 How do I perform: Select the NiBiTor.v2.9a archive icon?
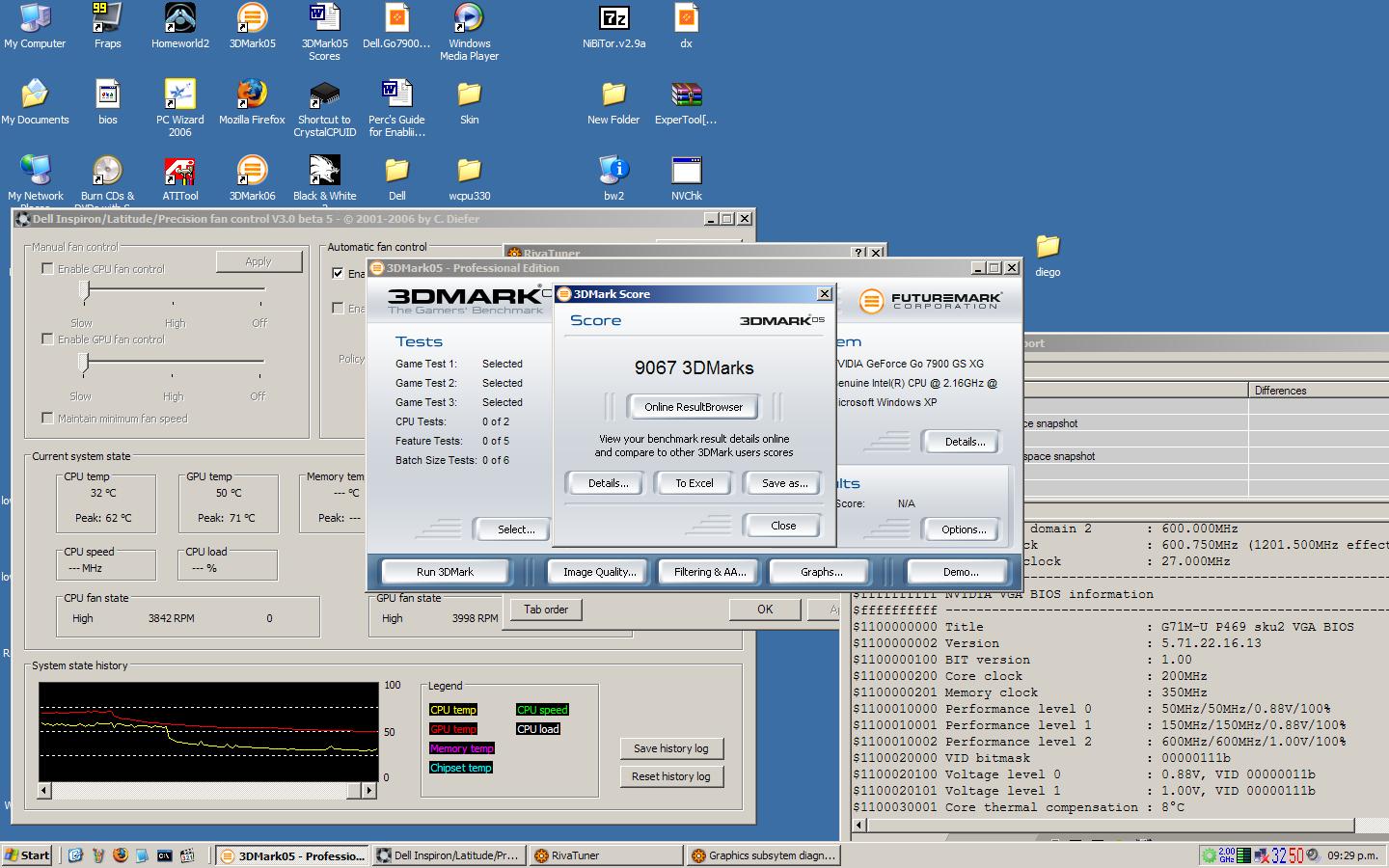pos(613,25)
